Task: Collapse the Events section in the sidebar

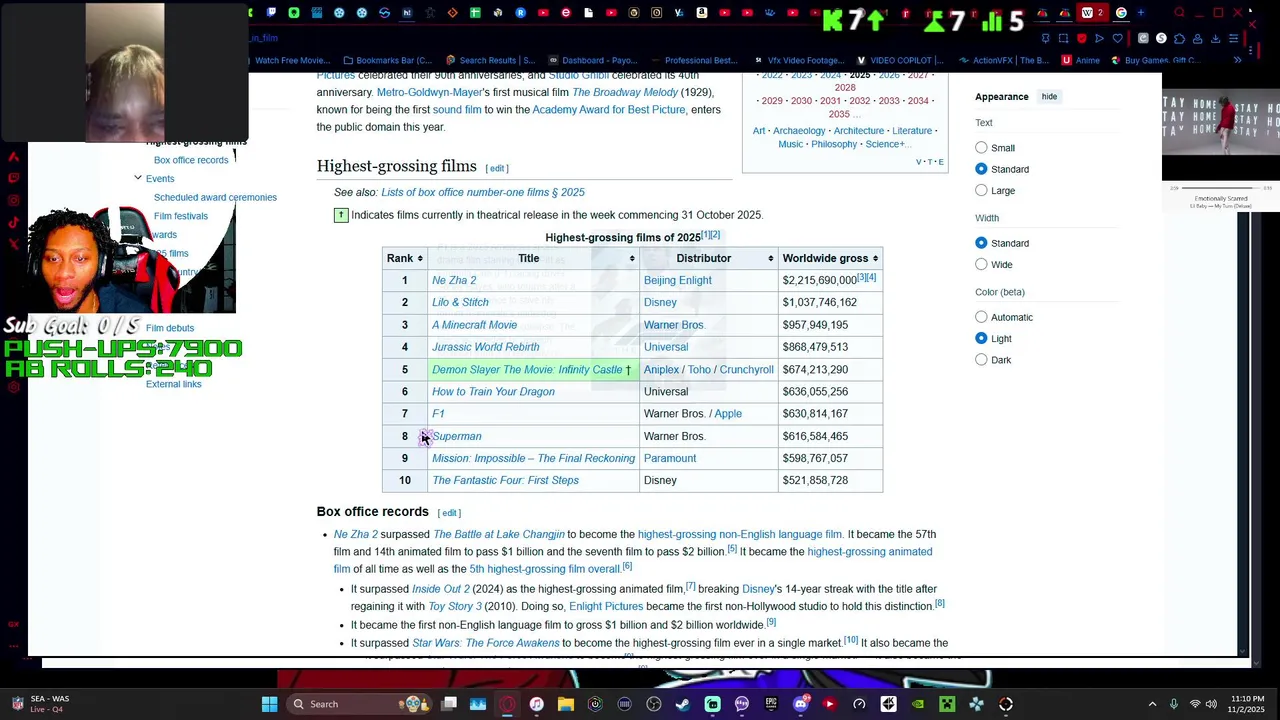Action: [x=138, y=178]
